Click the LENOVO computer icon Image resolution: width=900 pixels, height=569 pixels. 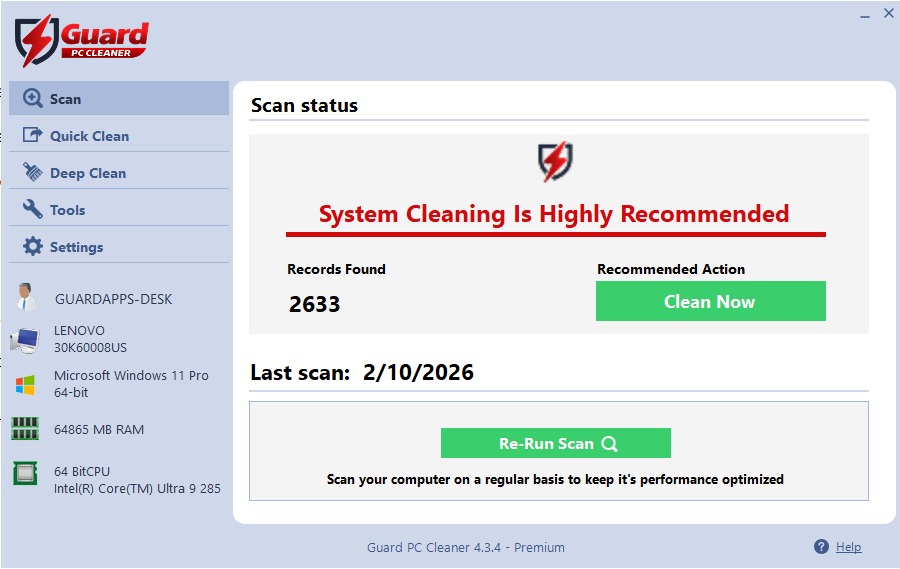coord(25,340)
